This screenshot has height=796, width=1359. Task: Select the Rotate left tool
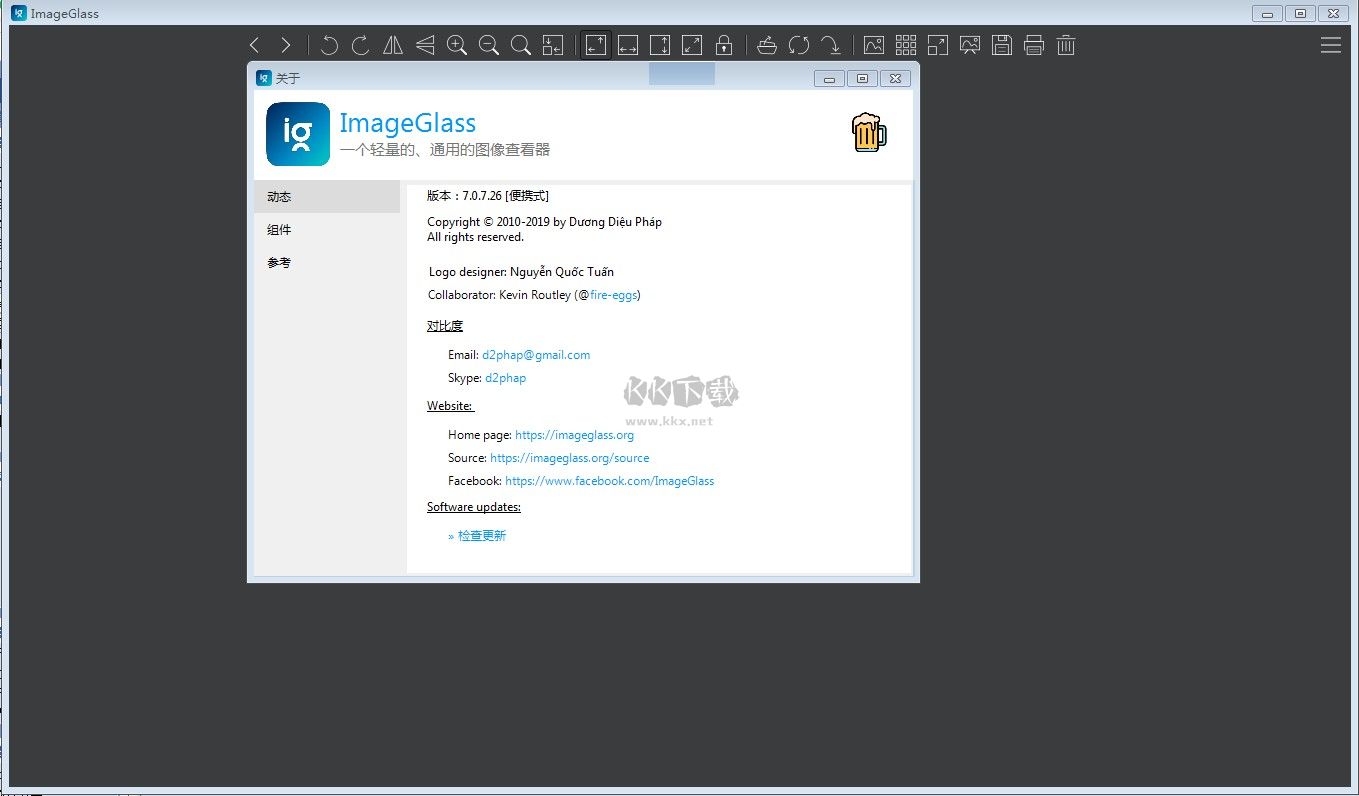[329, 44]
